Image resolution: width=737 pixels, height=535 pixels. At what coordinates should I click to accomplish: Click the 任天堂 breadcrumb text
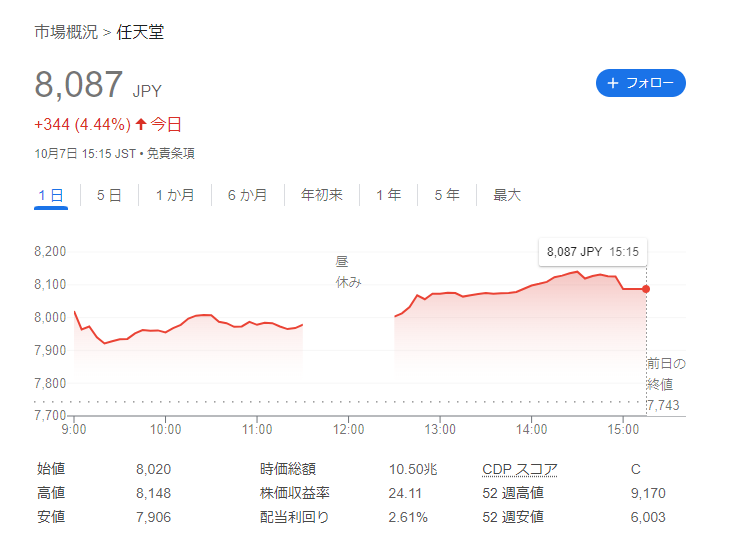(140, 32)
